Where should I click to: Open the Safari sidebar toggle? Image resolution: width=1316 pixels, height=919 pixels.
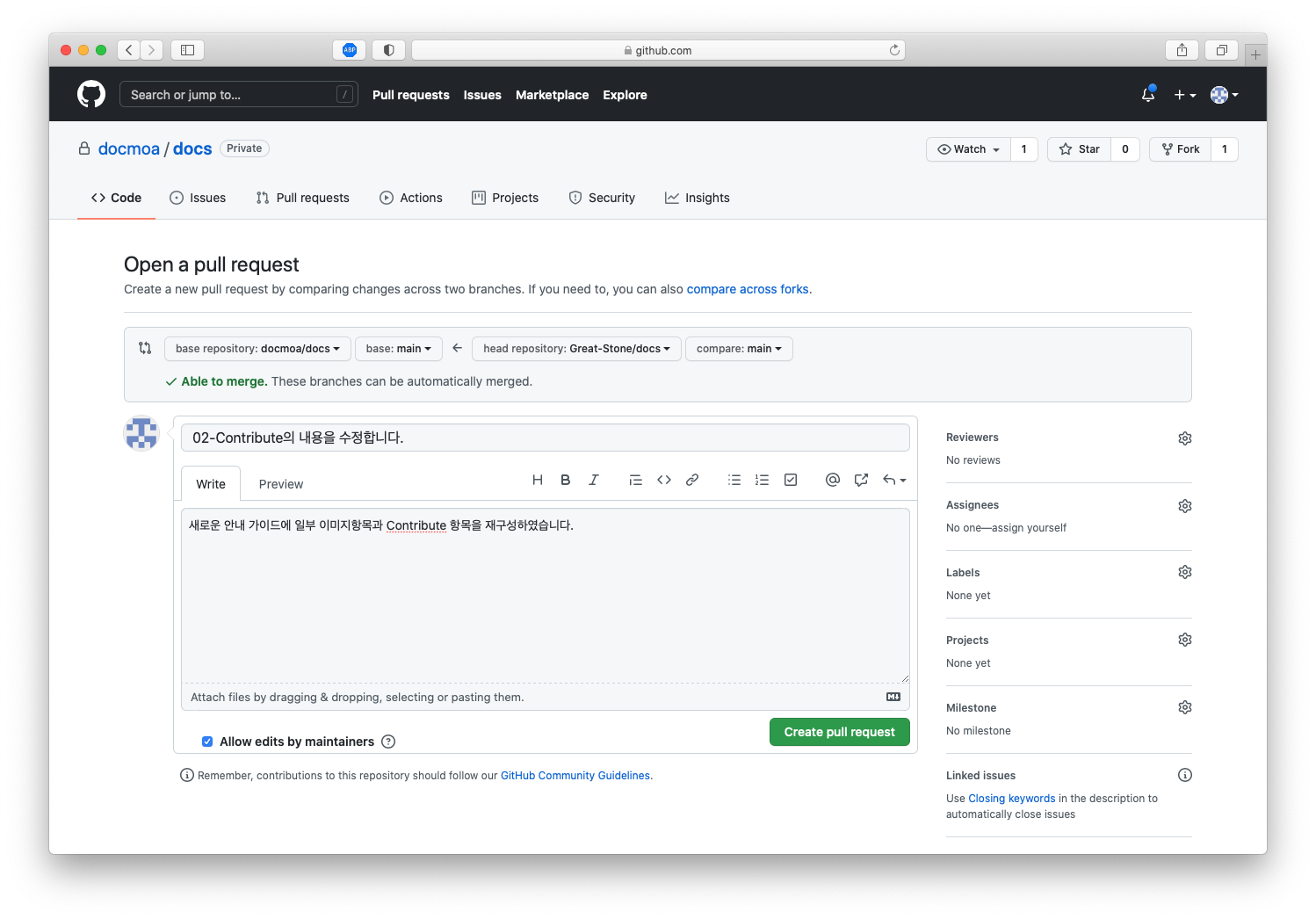coord(187,50)
